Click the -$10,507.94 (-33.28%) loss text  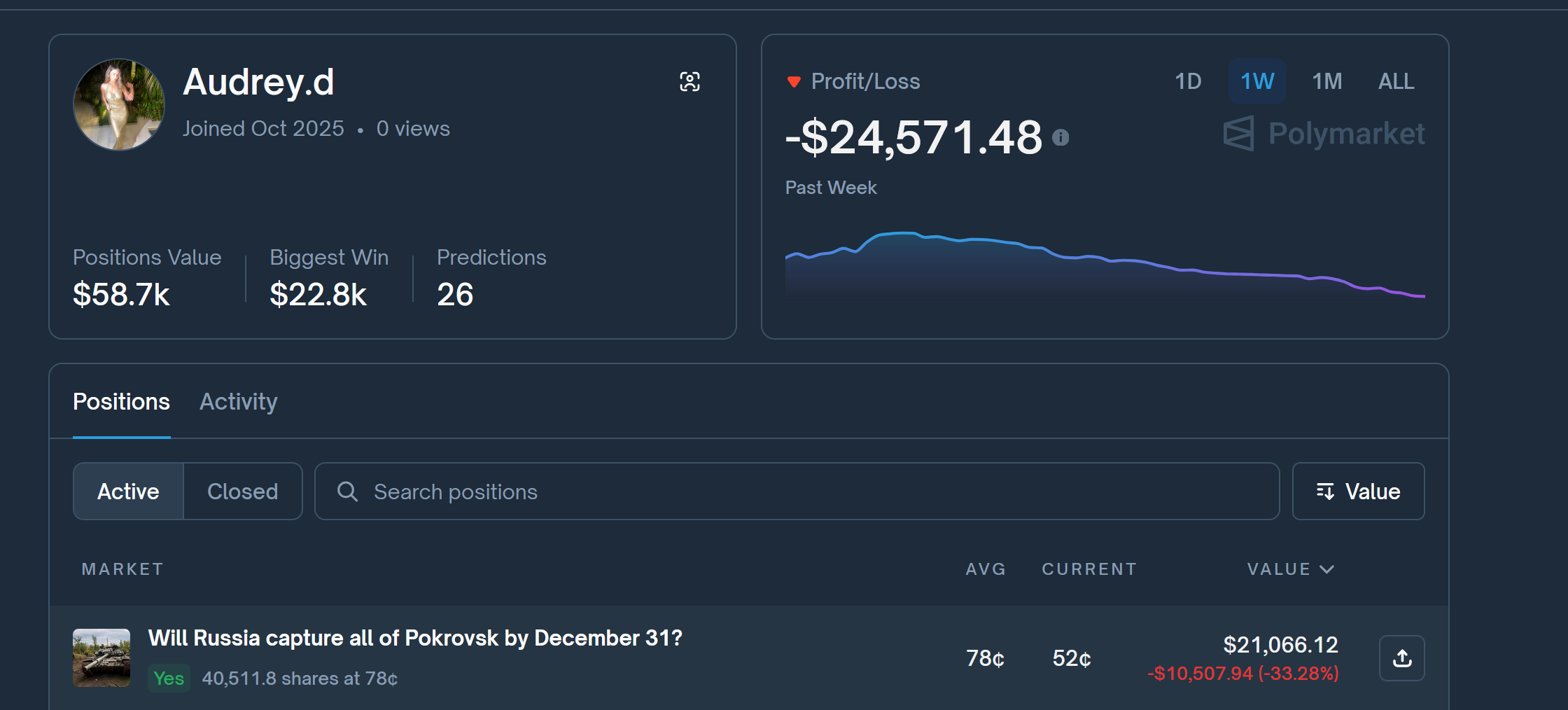(x=1243, y=674)
